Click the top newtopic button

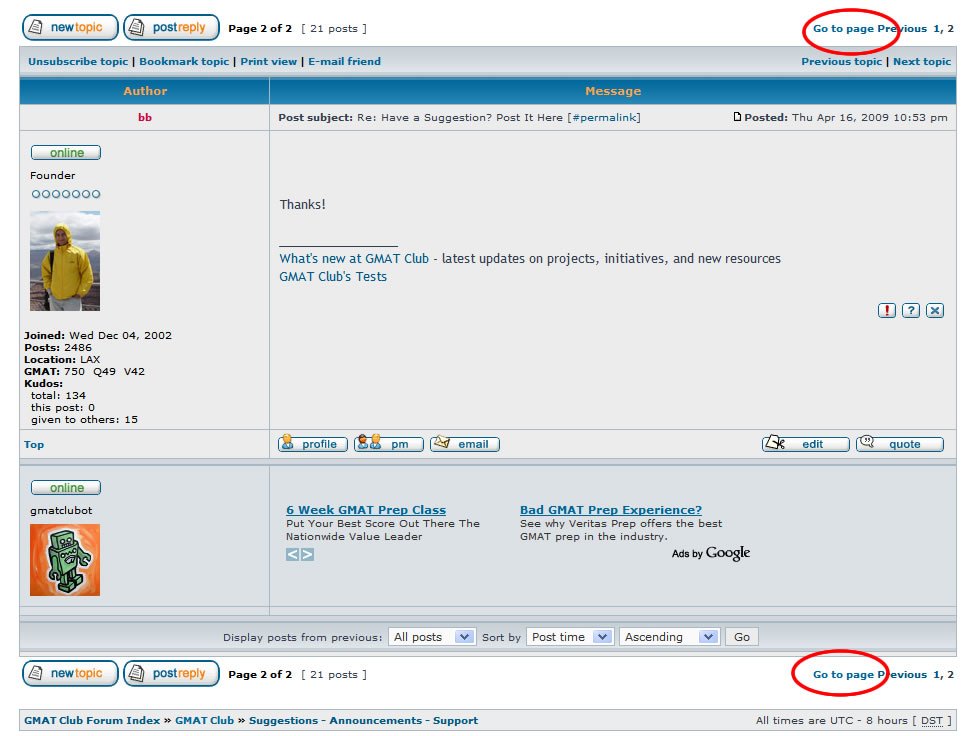coord(70,28)
